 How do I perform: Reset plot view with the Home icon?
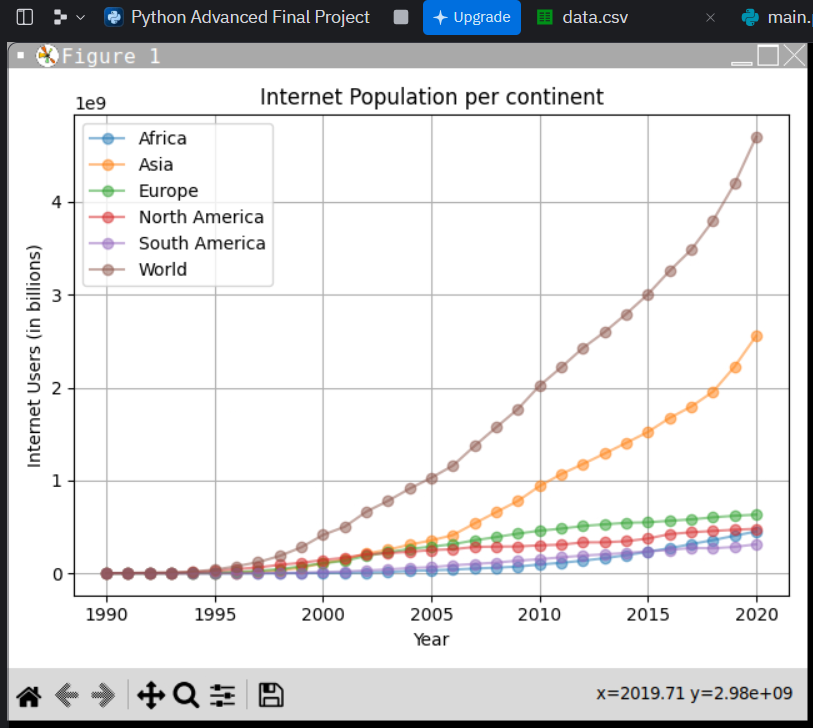tap(28, 695)
